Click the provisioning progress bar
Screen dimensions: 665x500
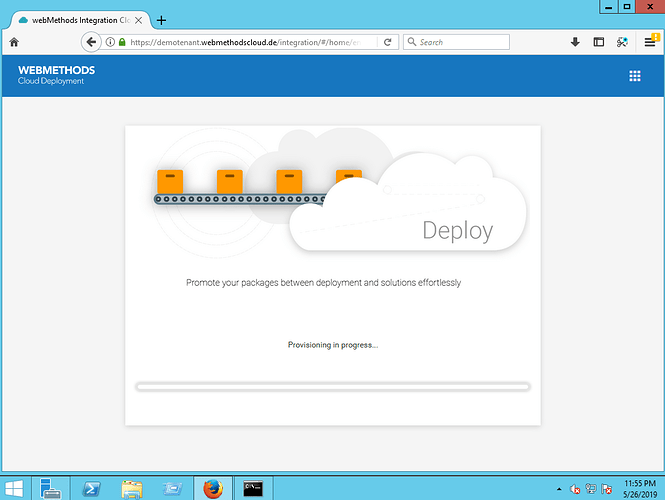click(332, 386)
